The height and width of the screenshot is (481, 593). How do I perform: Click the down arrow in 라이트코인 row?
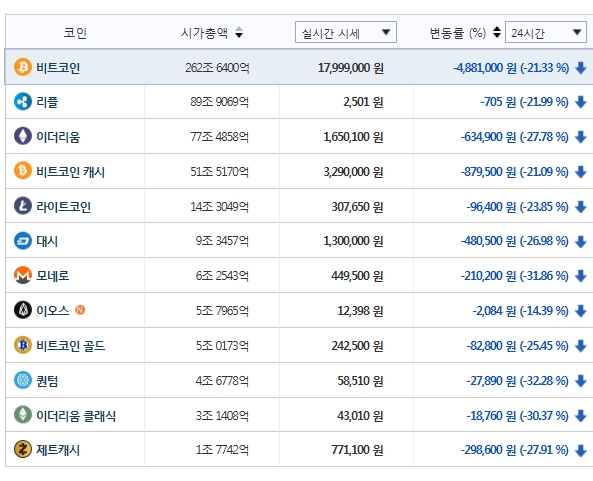click(x=581, y=207)
